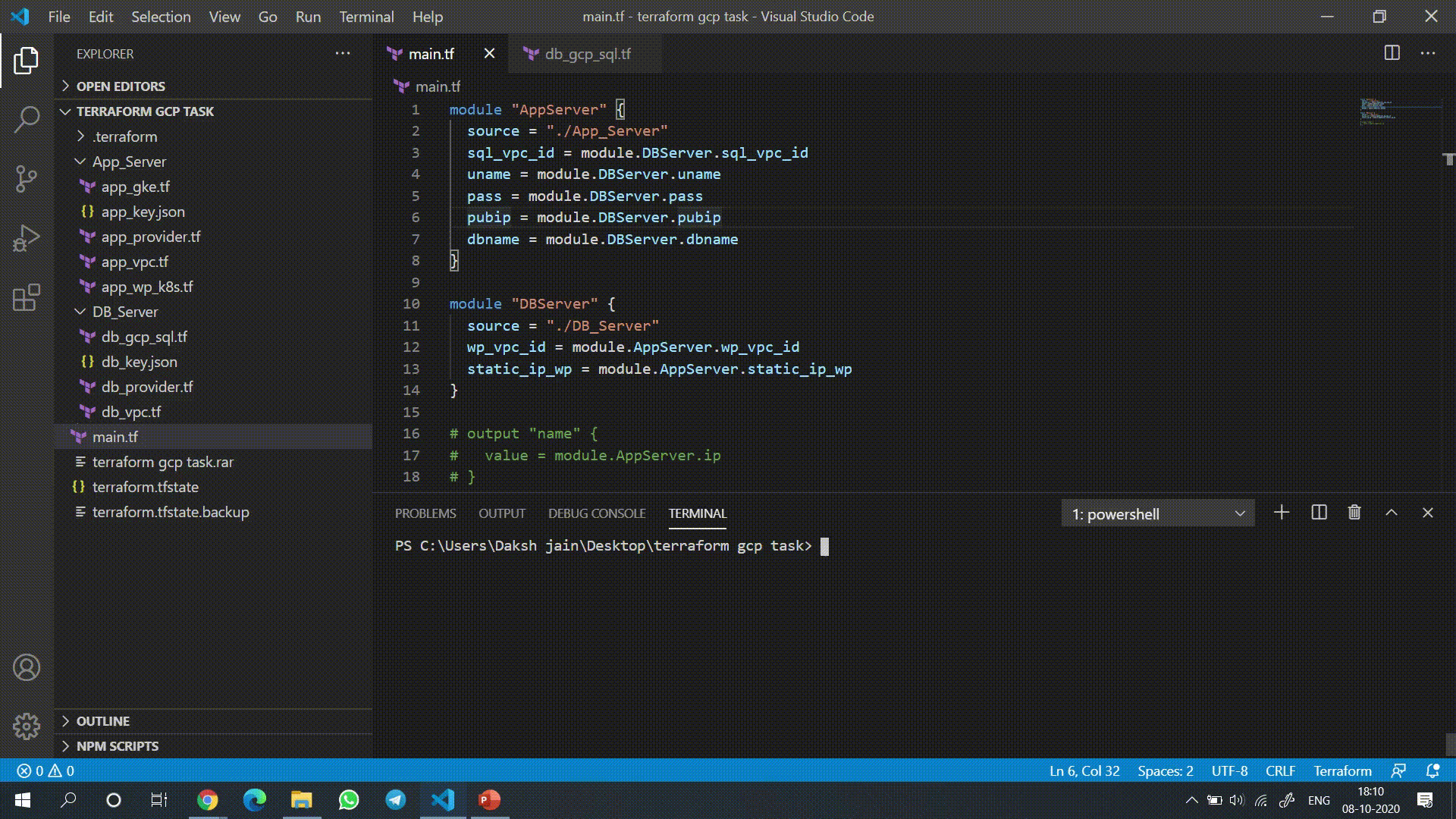Kill terminal with trash icon
Image resolution: width=1456 pixels, height=819 pixels.
click(1354, 513)
